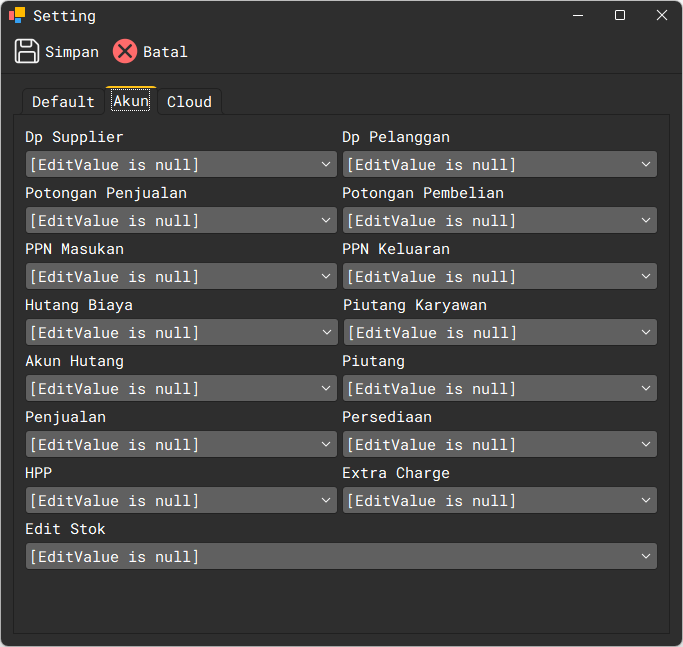
Task: Click the Simpan floppy disk icon
Action: [x=27, y=52]
